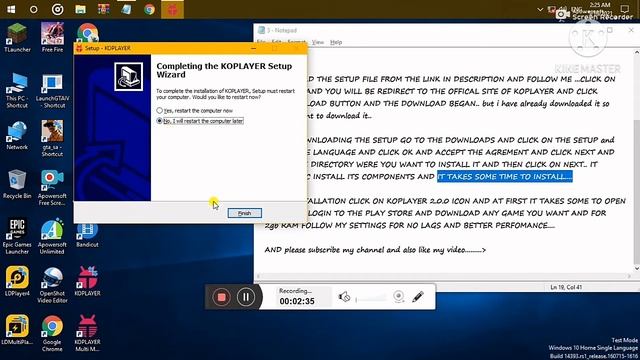Screen dimensions: 640x360
Task: Open Apowersoft Unlimited desktop icon
Action: (52, 237)
